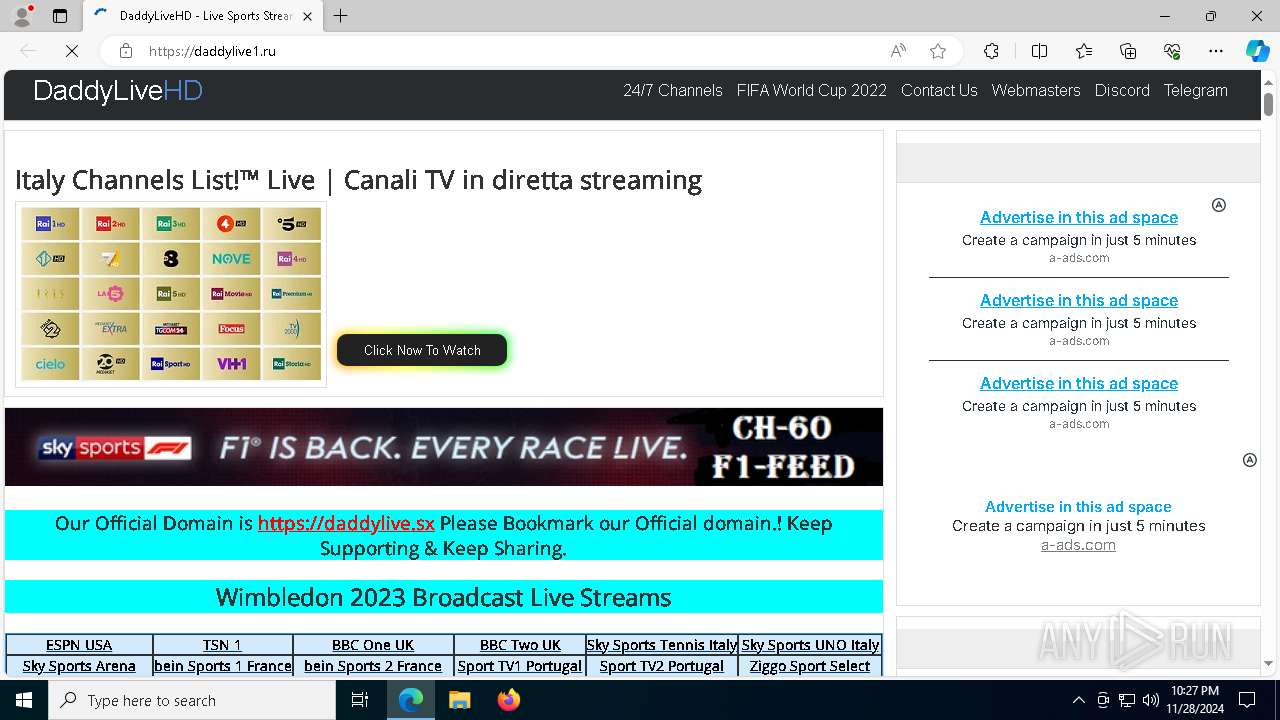
Task: Click the VH1 channel logo
Action: pos(231,364)
